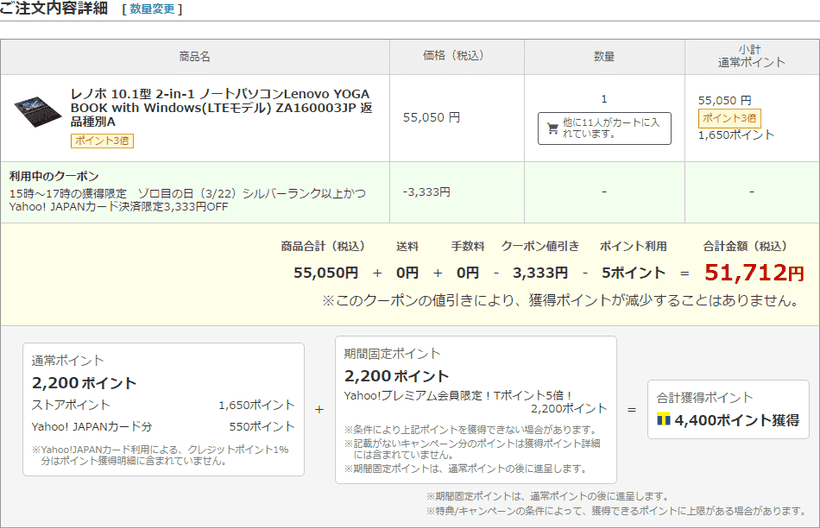This screenshot has height=528, width=820.
Task: Click the 商品合計（税込）label
Action: click(x=323, y=246)
